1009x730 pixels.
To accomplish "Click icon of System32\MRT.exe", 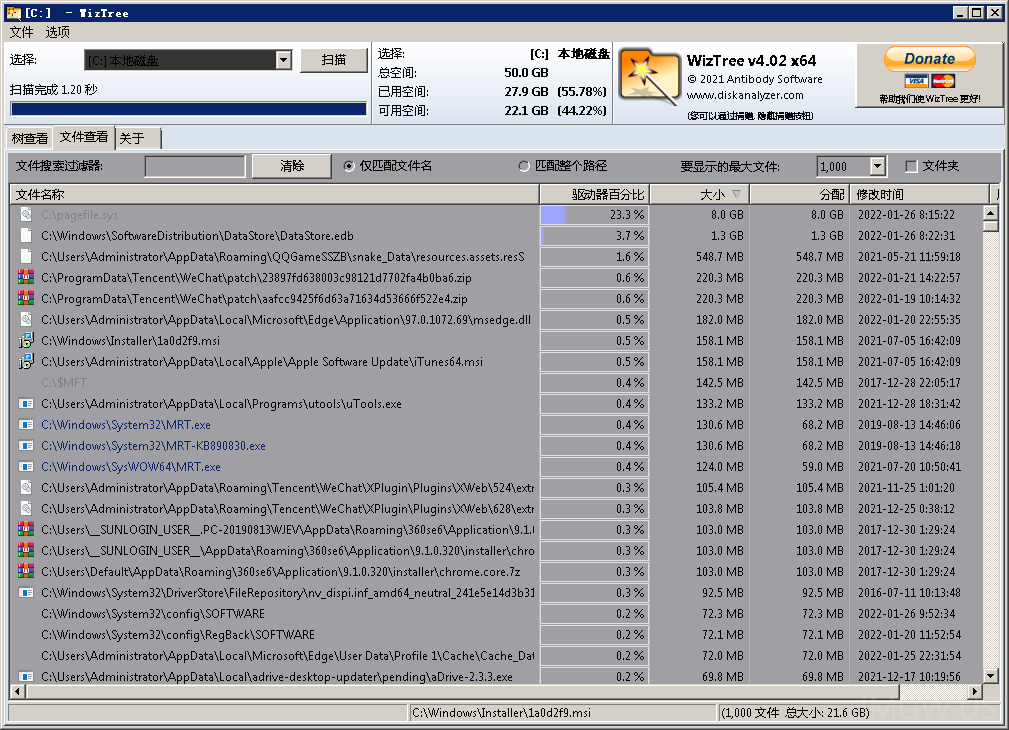I will coord(26,425).
